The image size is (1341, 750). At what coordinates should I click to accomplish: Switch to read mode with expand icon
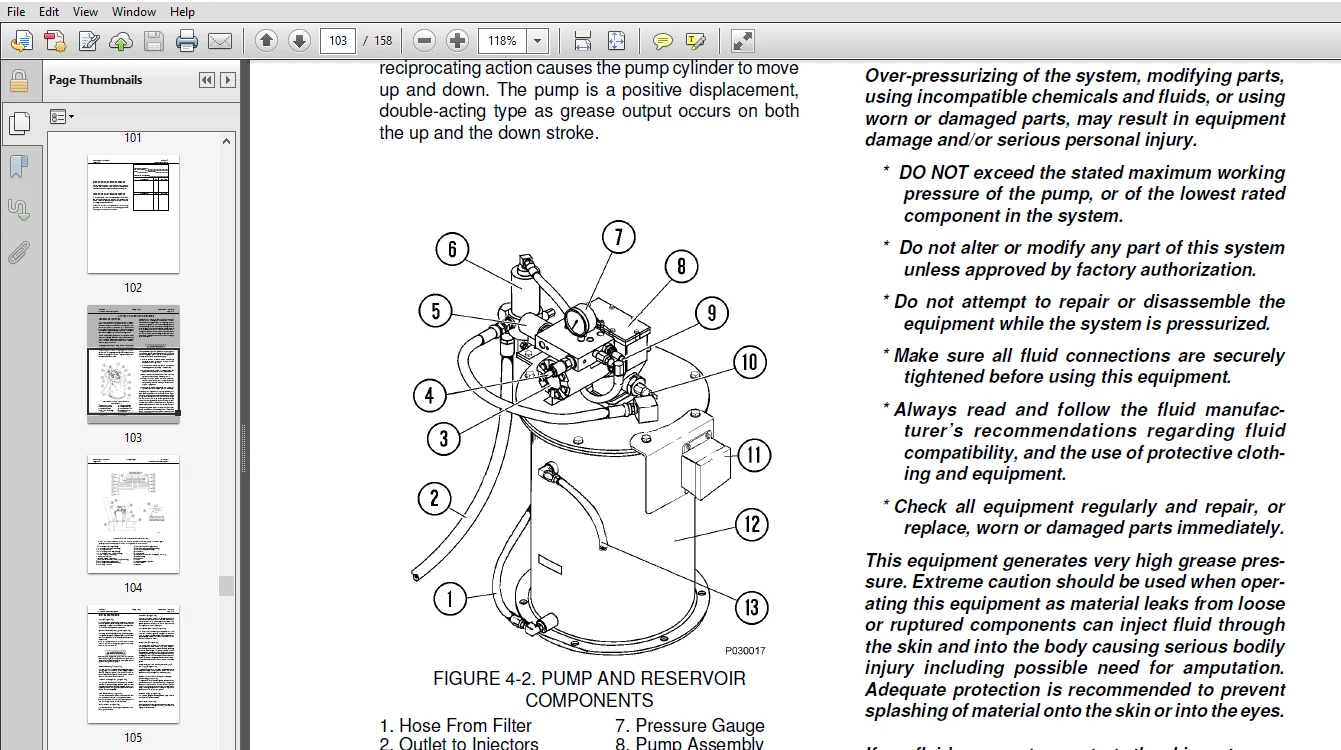(742, 41)
